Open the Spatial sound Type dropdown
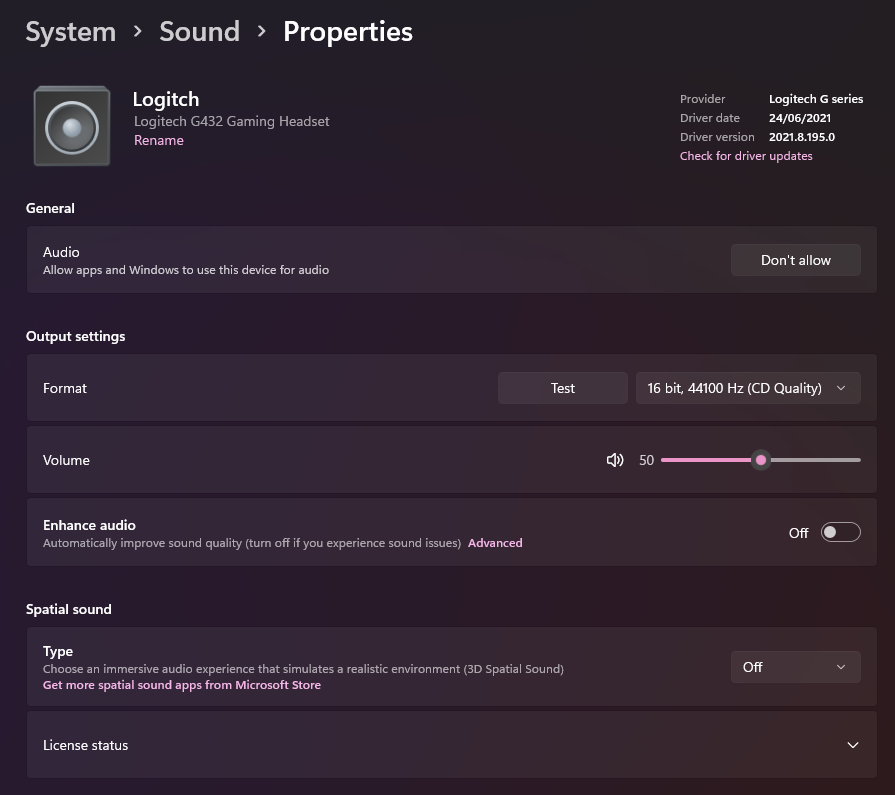 795,667
